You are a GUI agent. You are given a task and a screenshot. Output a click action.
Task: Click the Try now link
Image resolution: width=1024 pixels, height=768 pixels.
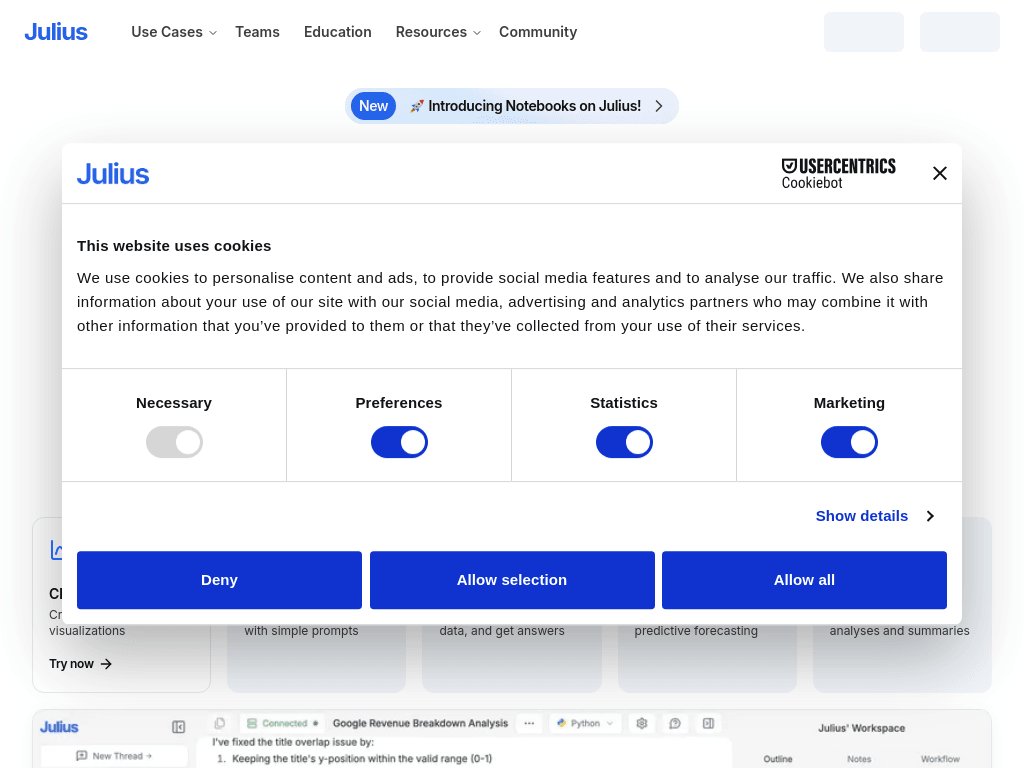tap(80, 664)
